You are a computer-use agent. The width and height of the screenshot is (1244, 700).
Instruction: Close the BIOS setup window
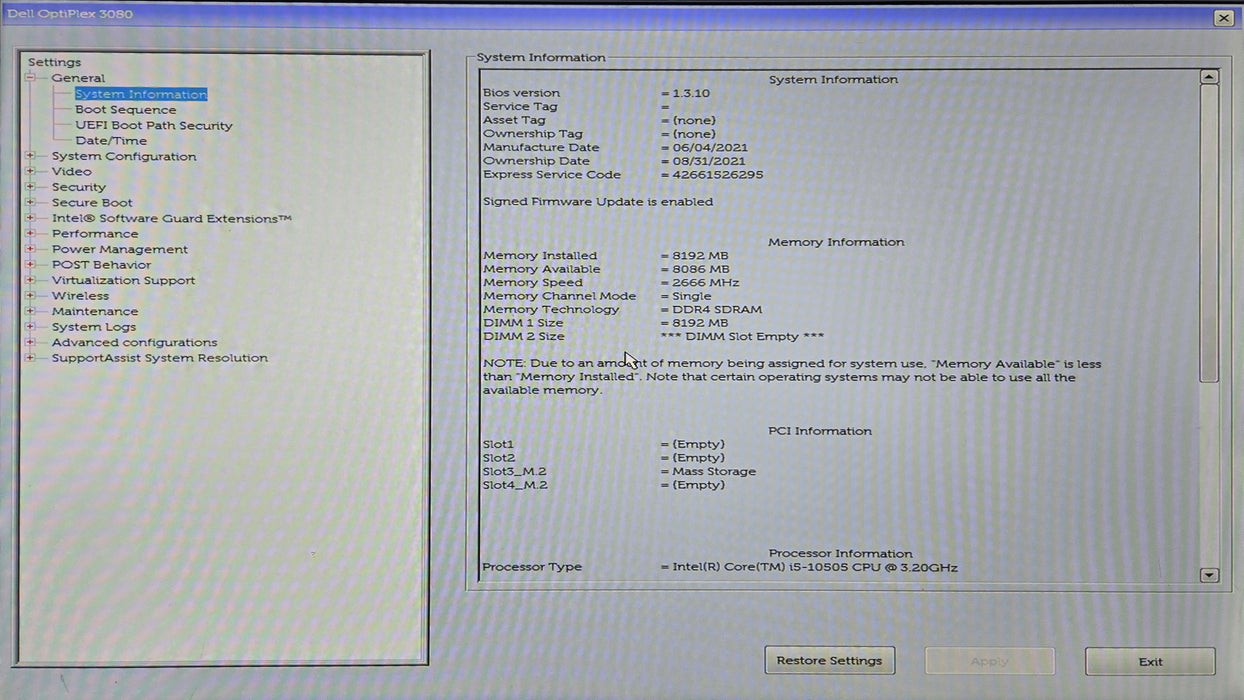click(1224, 18)
